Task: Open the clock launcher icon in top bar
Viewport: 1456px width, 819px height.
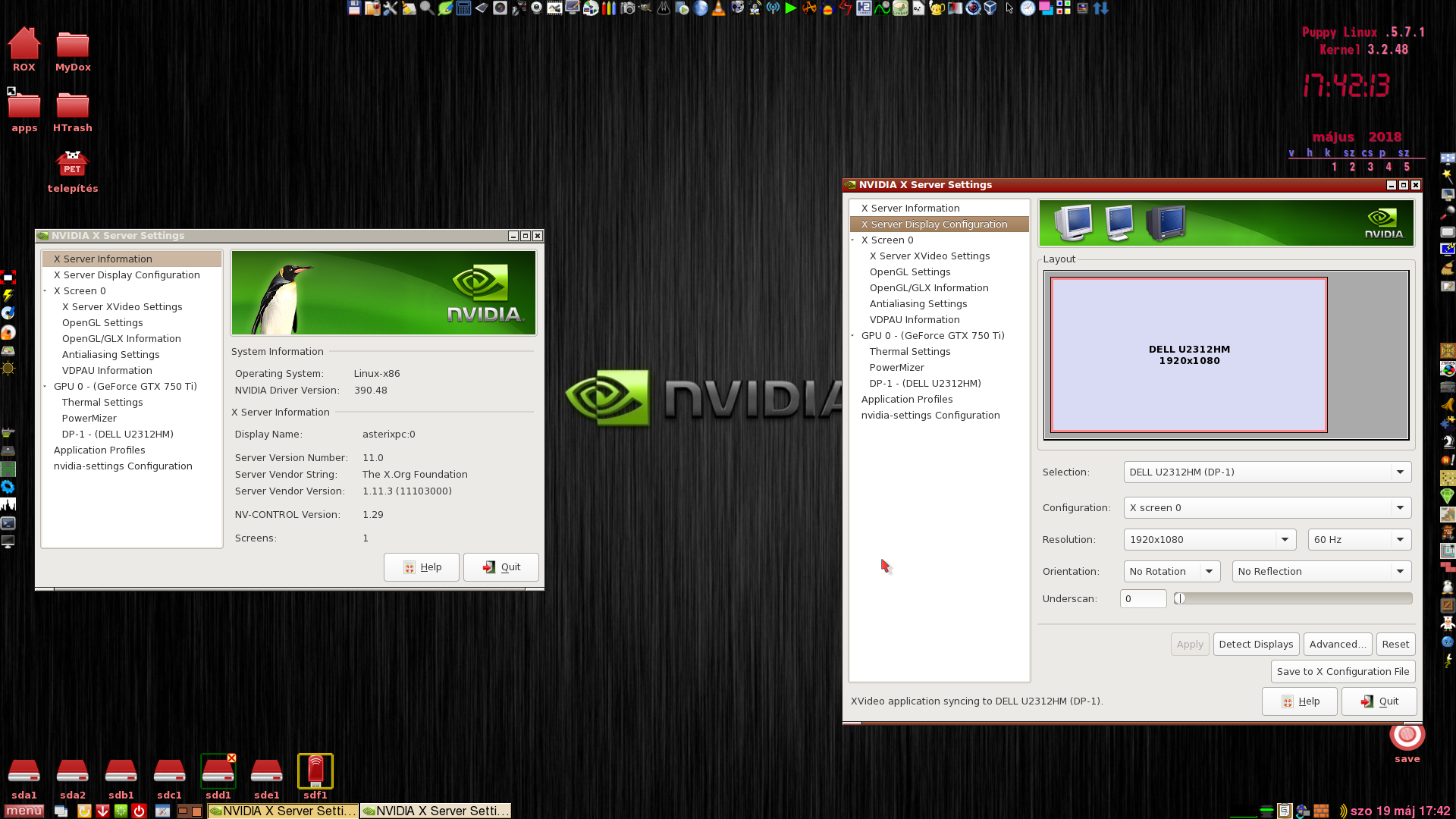Action: click(x=1028, y=8)
